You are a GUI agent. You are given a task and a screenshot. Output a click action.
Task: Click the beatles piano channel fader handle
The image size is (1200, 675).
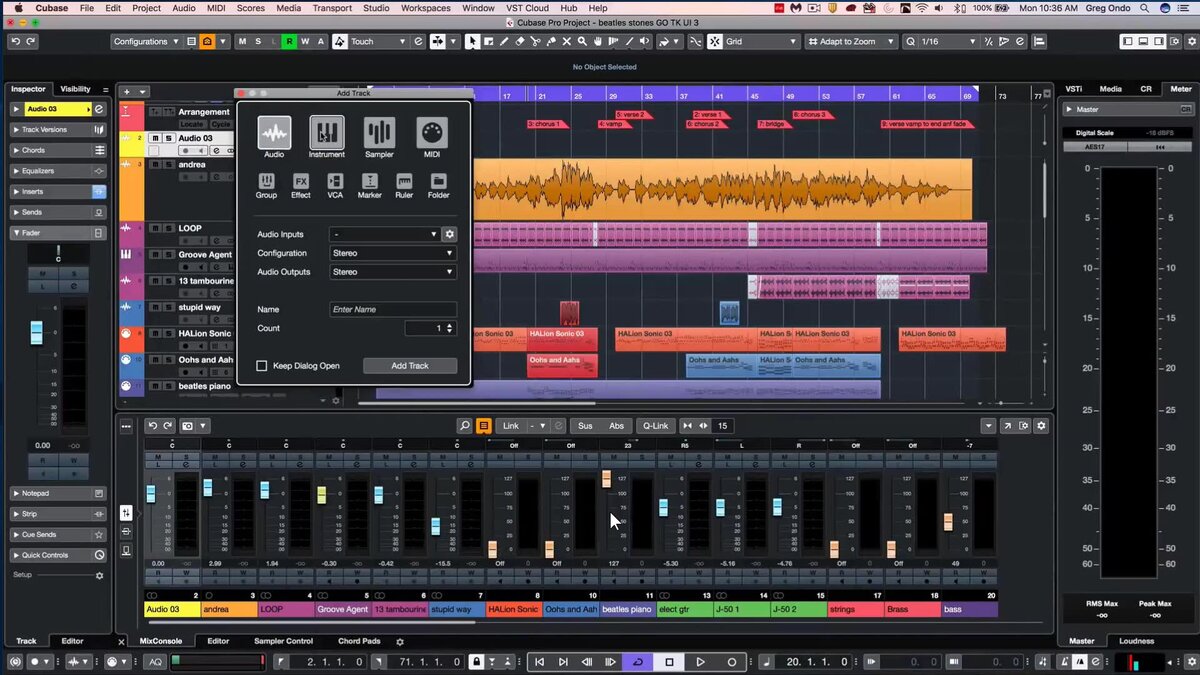pyautogui.click(x=606, y=479)
